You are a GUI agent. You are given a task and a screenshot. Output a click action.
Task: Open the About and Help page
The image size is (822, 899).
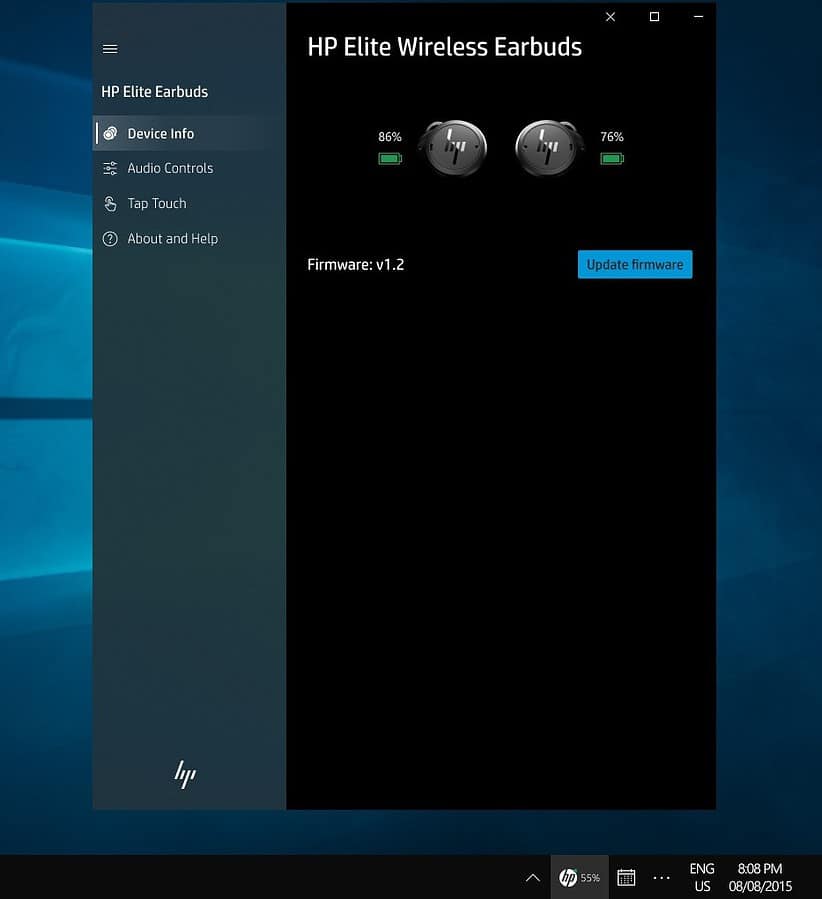pyautogui.click(x=173, y=238)
